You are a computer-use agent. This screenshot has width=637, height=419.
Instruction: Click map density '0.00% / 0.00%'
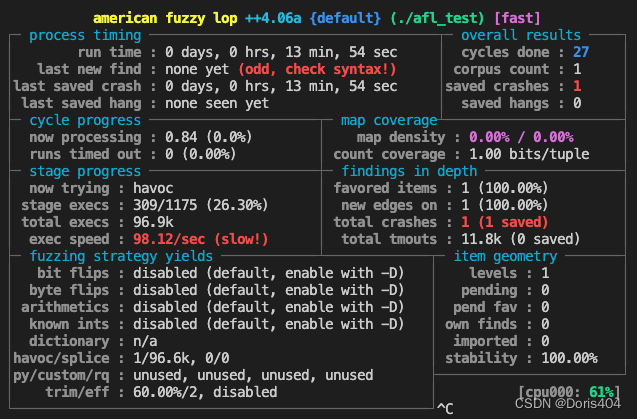point(521,138)
